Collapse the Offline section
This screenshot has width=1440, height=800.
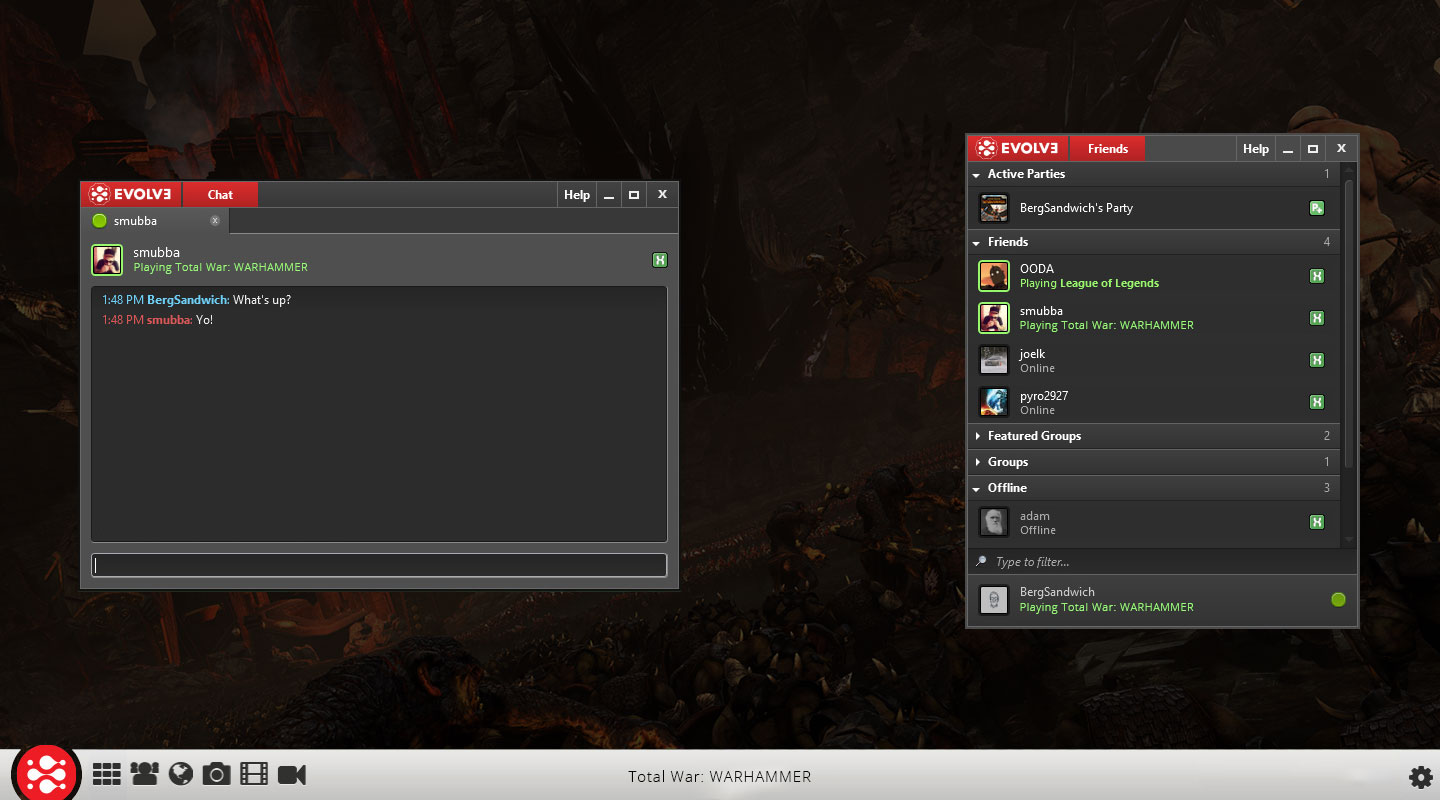tap(976, 489)
